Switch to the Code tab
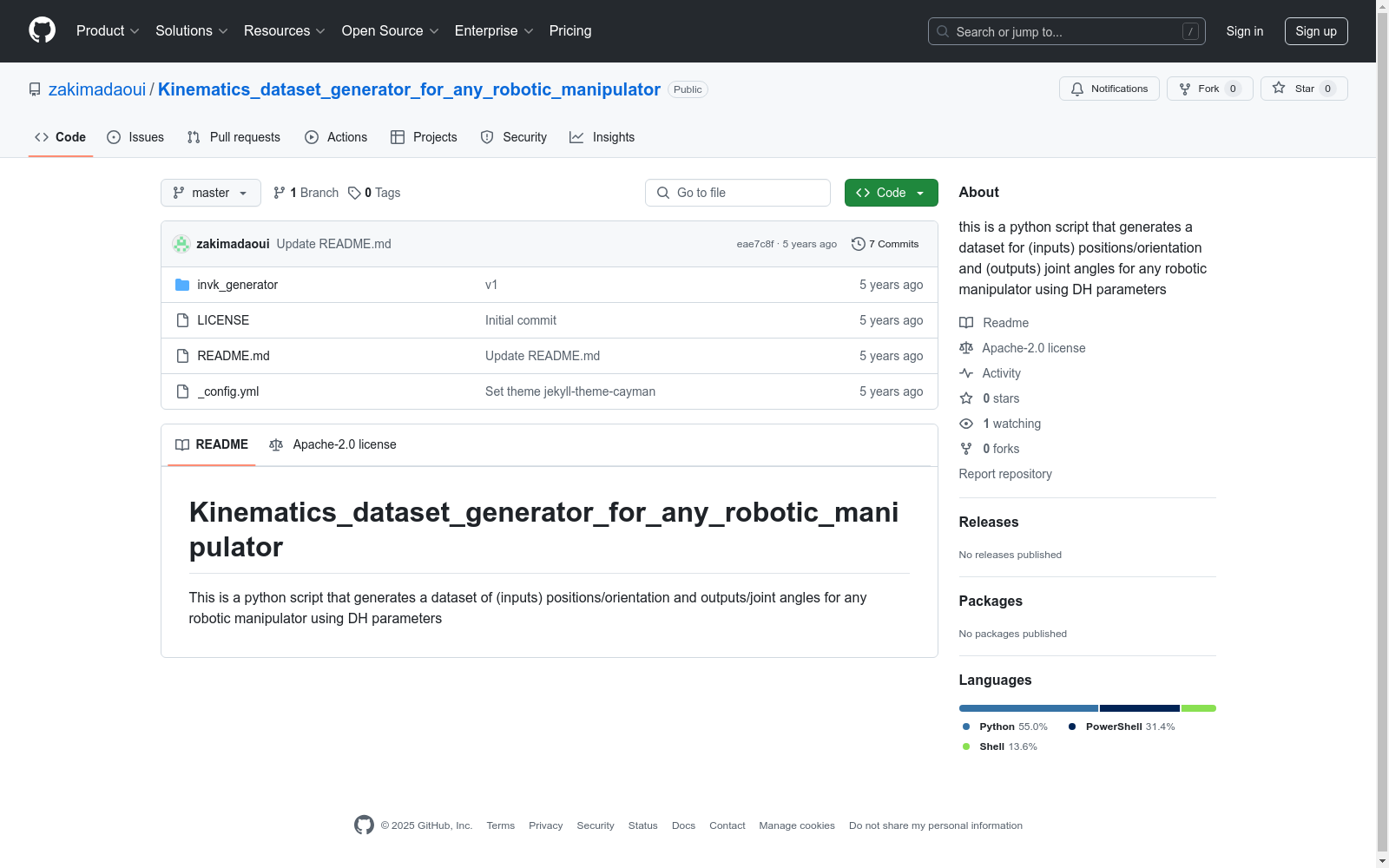The width and height of the screenshot is (1389, 868). [61, 137]
